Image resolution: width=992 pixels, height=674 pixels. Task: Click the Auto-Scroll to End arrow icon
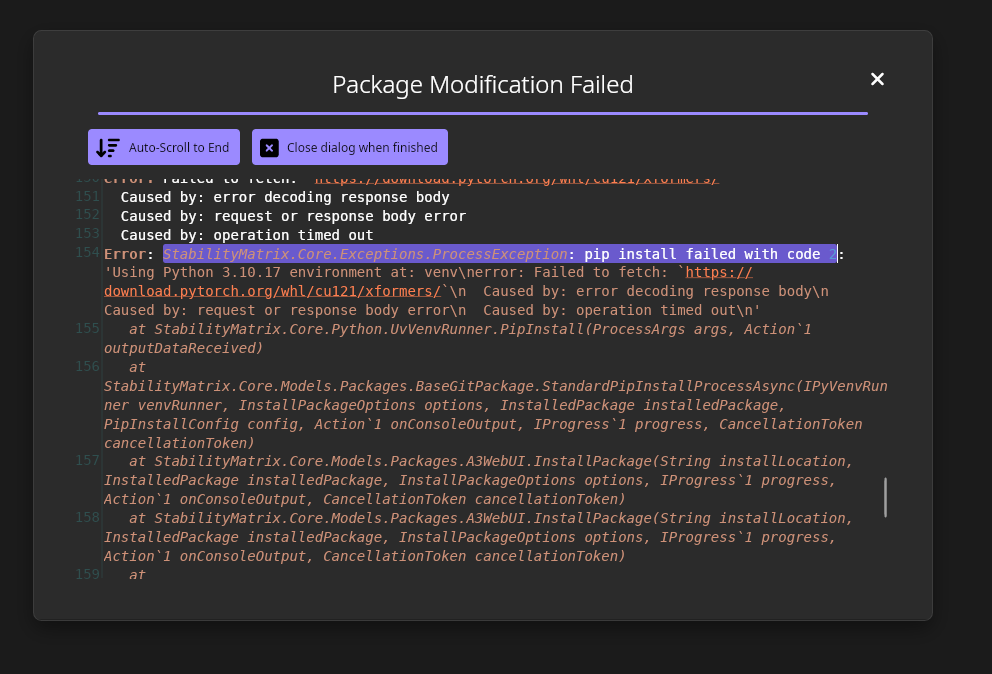pos(108,147)
